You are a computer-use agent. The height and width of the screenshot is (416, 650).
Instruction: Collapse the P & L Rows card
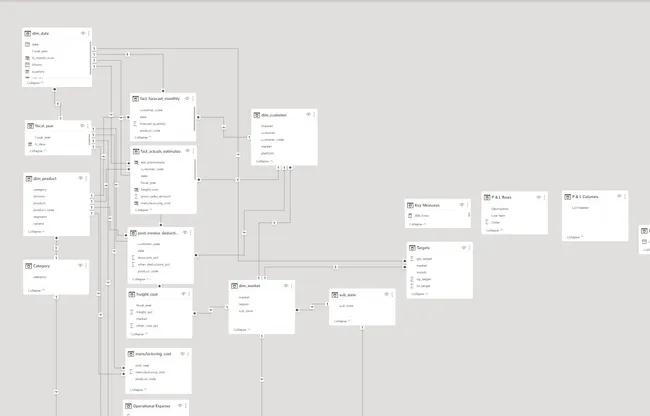pyautogui.click(x=495, y=230)
